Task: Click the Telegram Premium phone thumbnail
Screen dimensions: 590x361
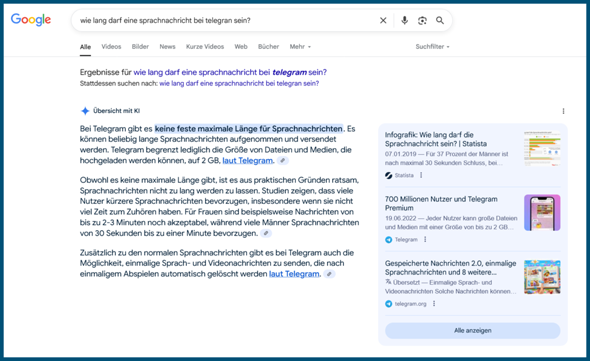Action: (542, 213)
